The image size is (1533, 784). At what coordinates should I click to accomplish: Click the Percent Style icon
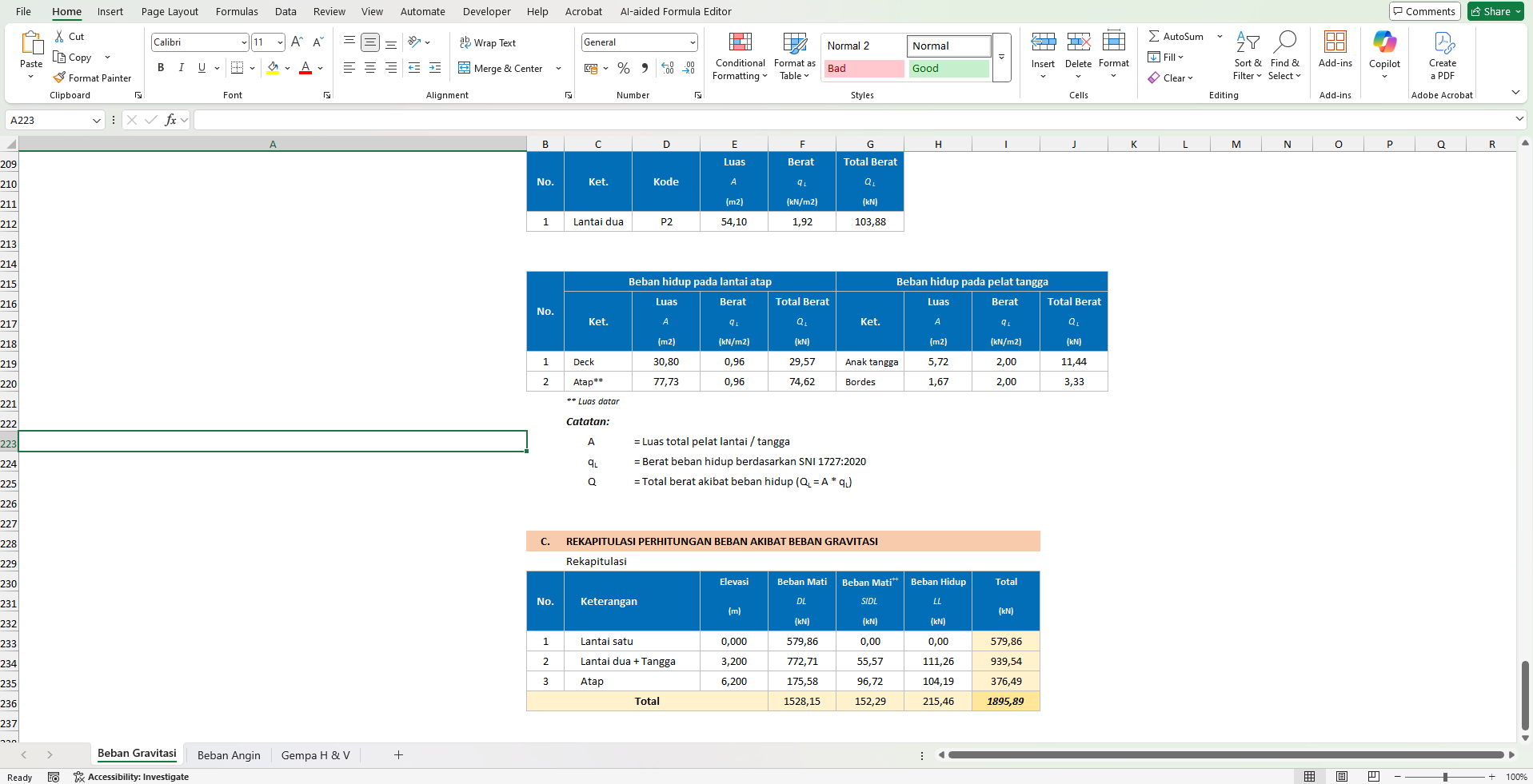click(624, 68)
